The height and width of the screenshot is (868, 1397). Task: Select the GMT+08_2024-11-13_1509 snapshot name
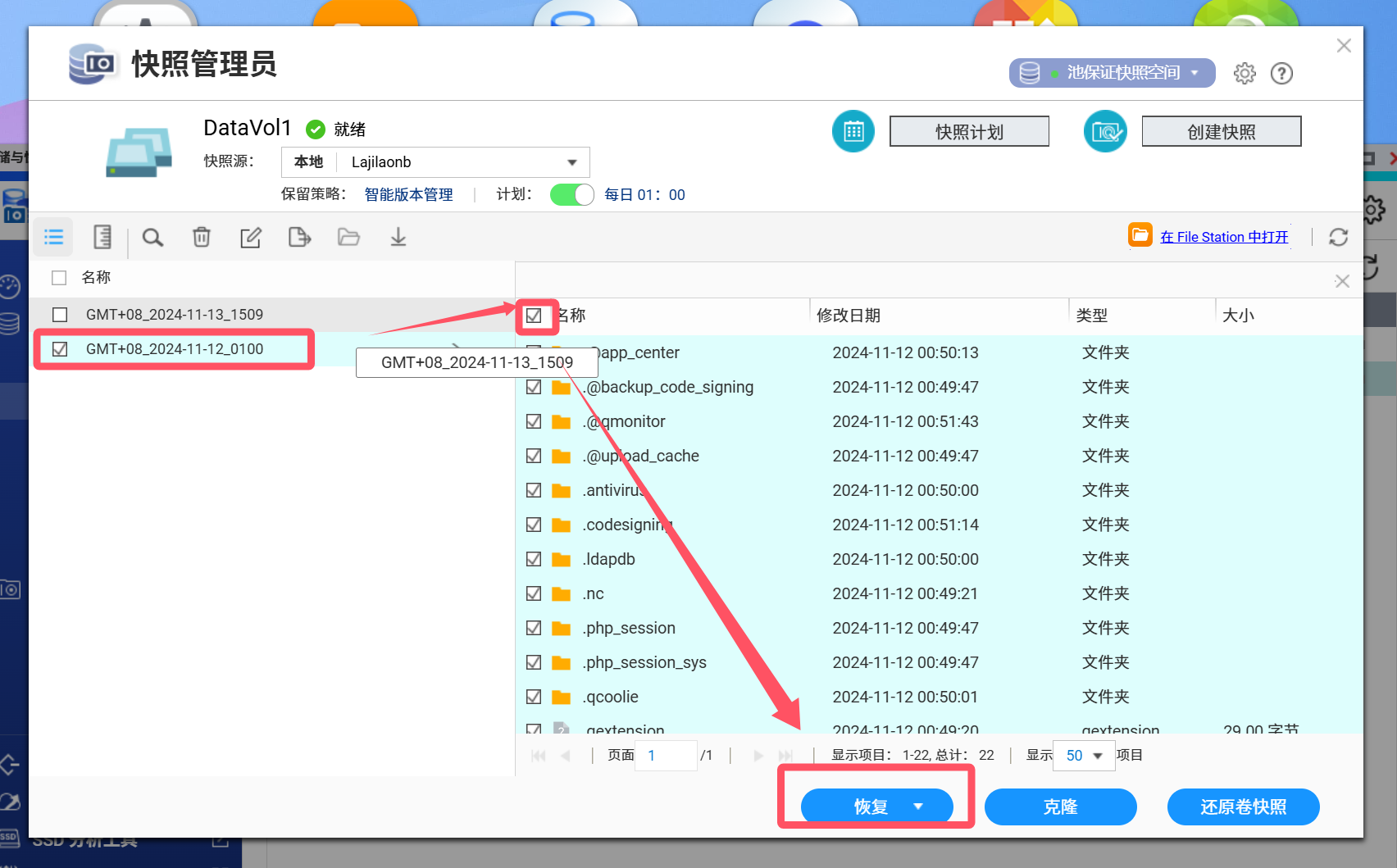coord(175,315)
